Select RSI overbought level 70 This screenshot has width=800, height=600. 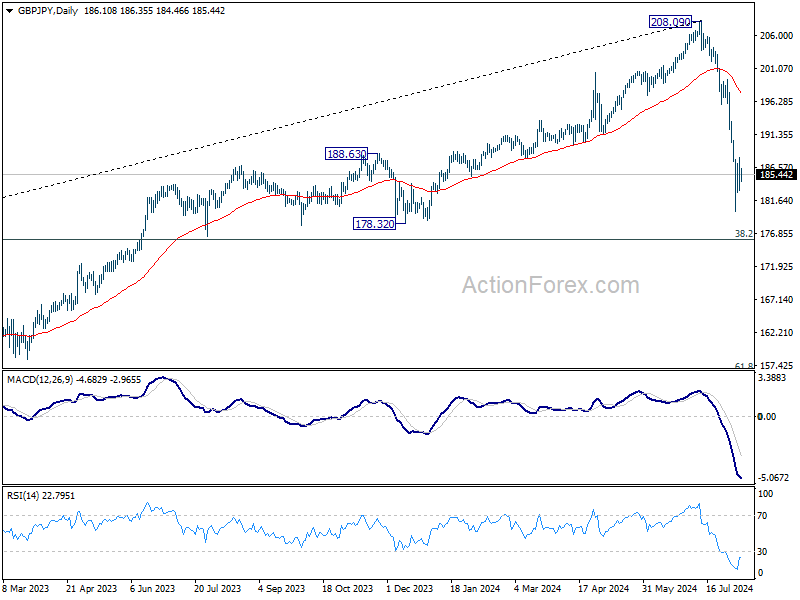tap(762, 516)
